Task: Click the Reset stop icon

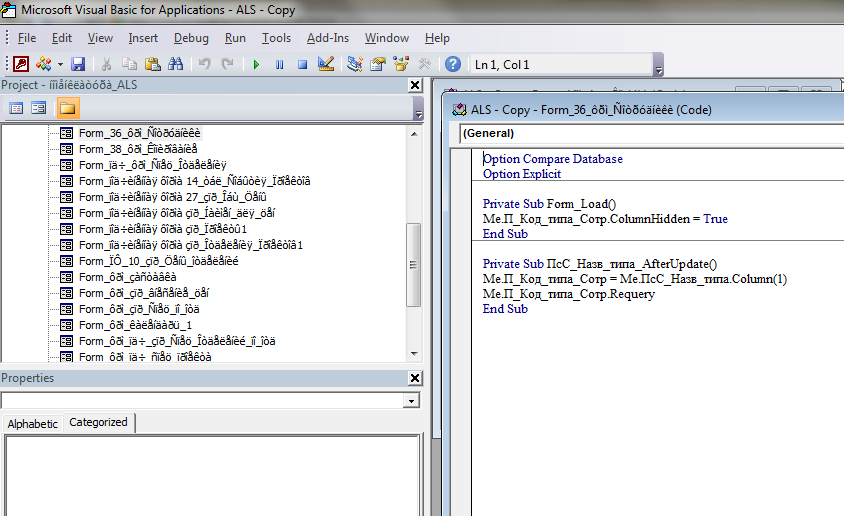Action: tap(303, 65)
